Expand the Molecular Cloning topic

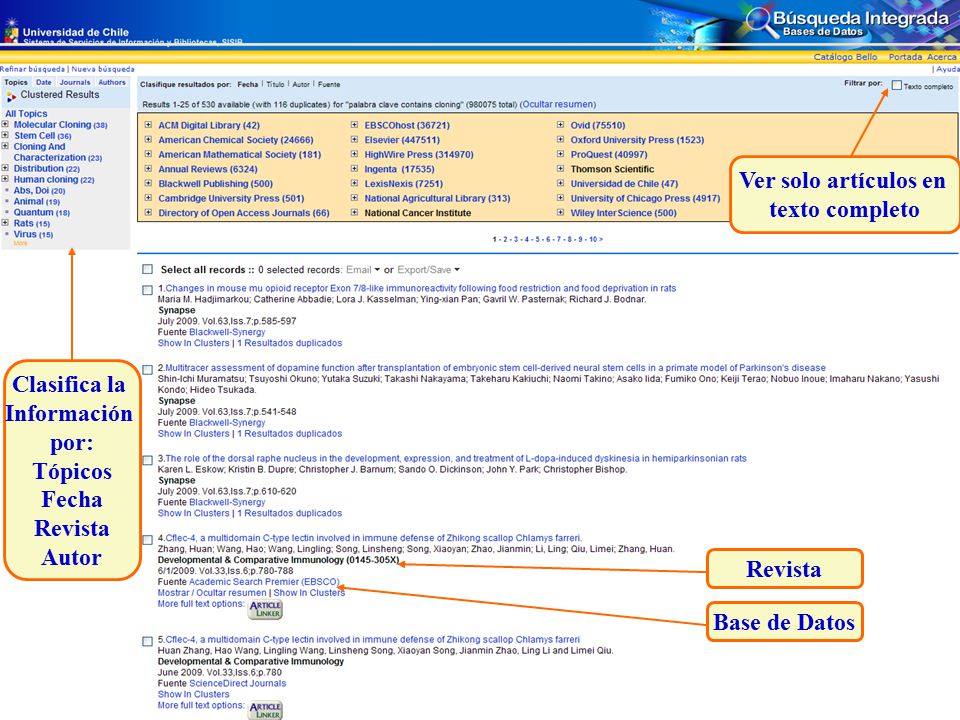[5, 124]
